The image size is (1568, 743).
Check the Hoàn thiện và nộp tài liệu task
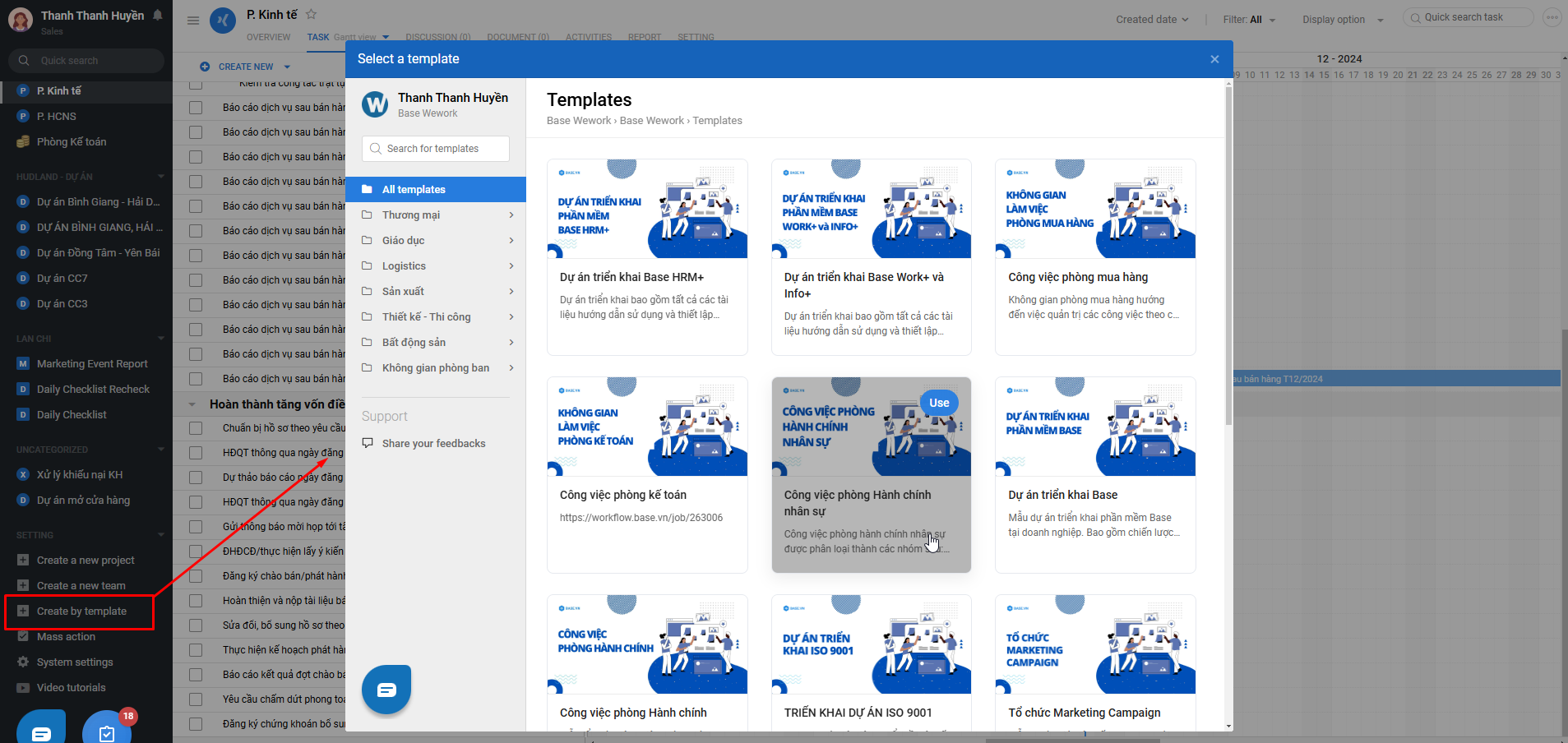[x=196, y=601]
